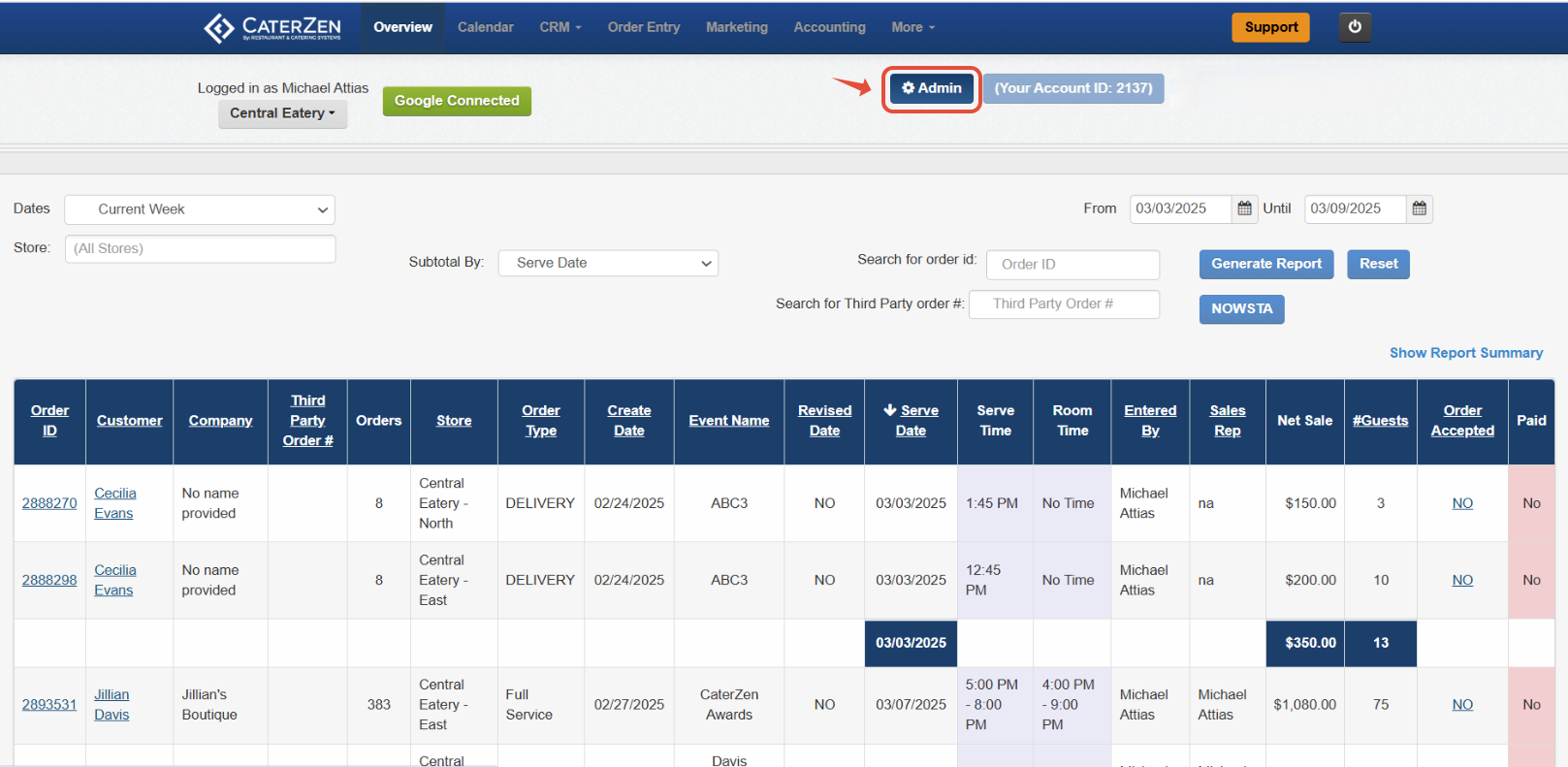Open order 2888298
This screenshot has height=767, width=1568.
point(49,580)
